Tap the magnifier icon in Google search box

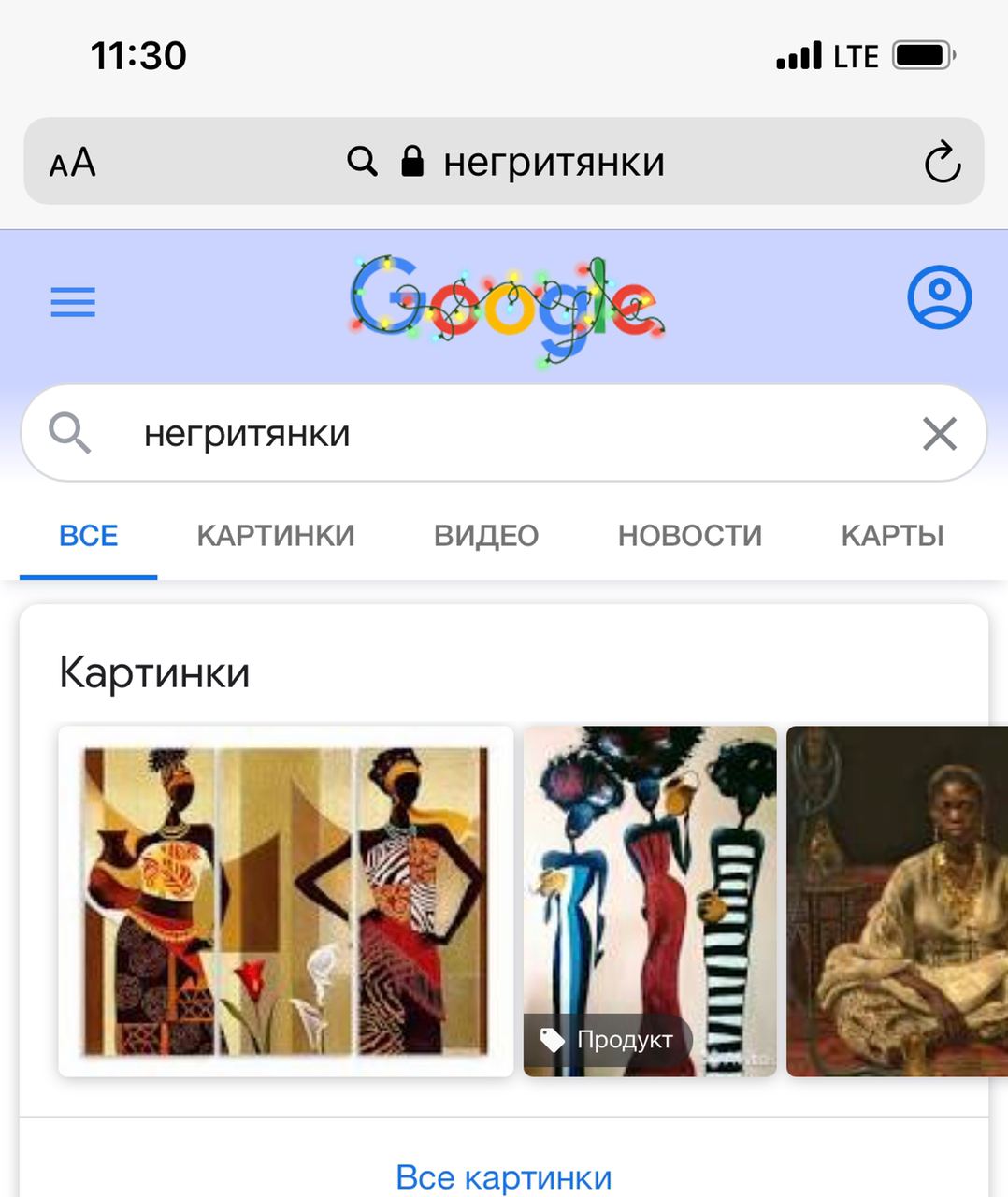(x=70, y=434)
